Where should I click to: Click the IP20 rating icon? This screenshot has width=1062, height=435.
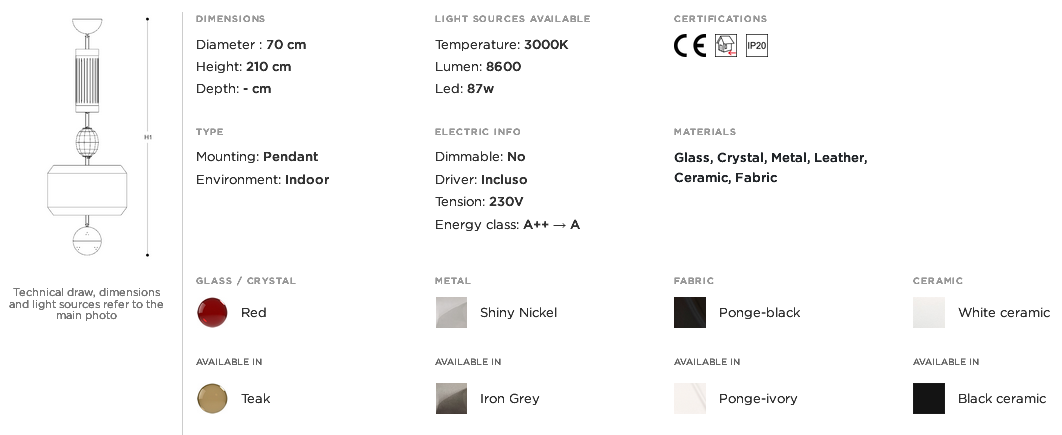pyautogui.click(x=757, y=46)
